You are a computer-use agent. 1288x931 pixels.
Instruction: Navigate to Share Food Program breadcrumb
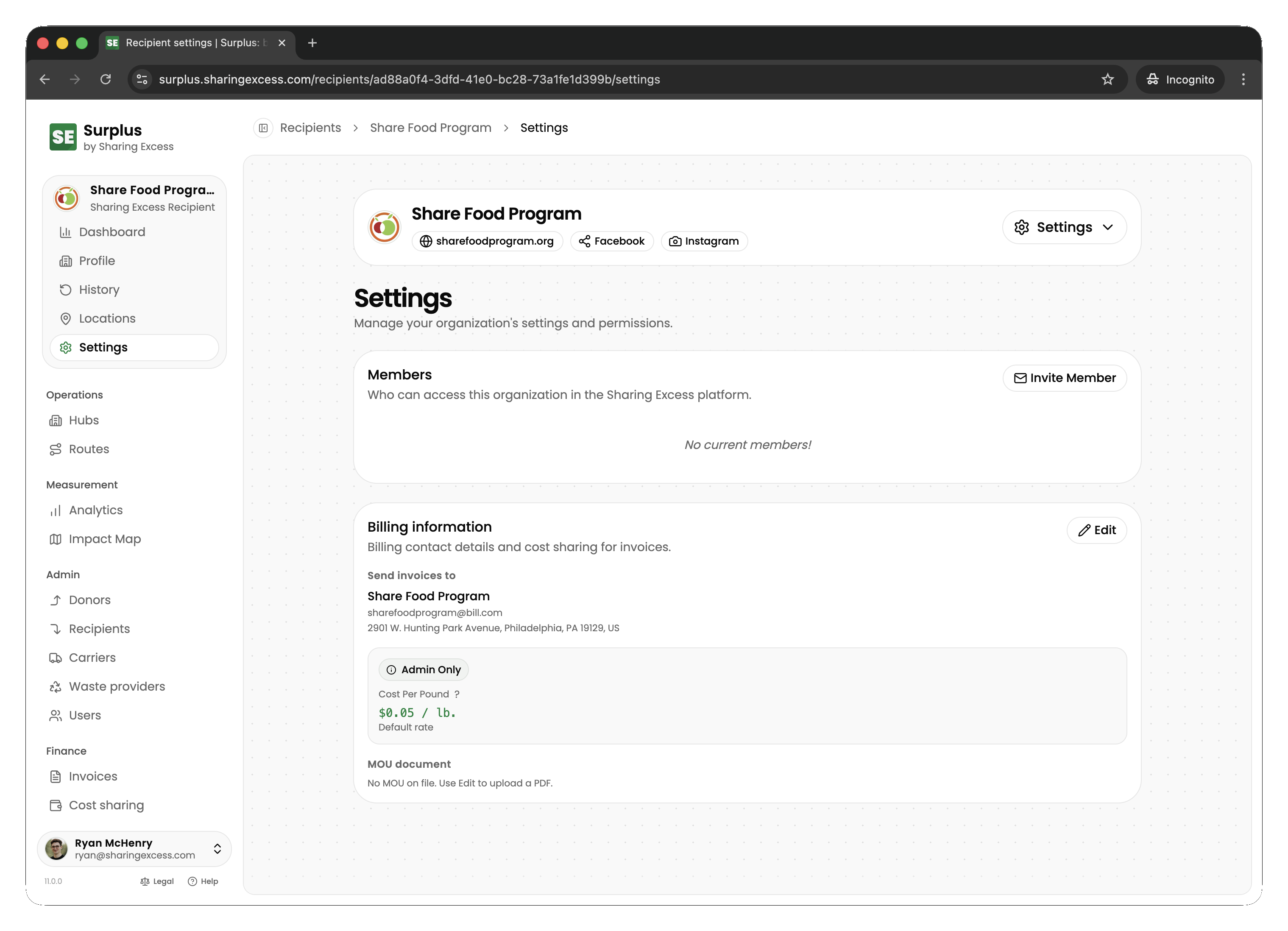[x=430, y=128]
